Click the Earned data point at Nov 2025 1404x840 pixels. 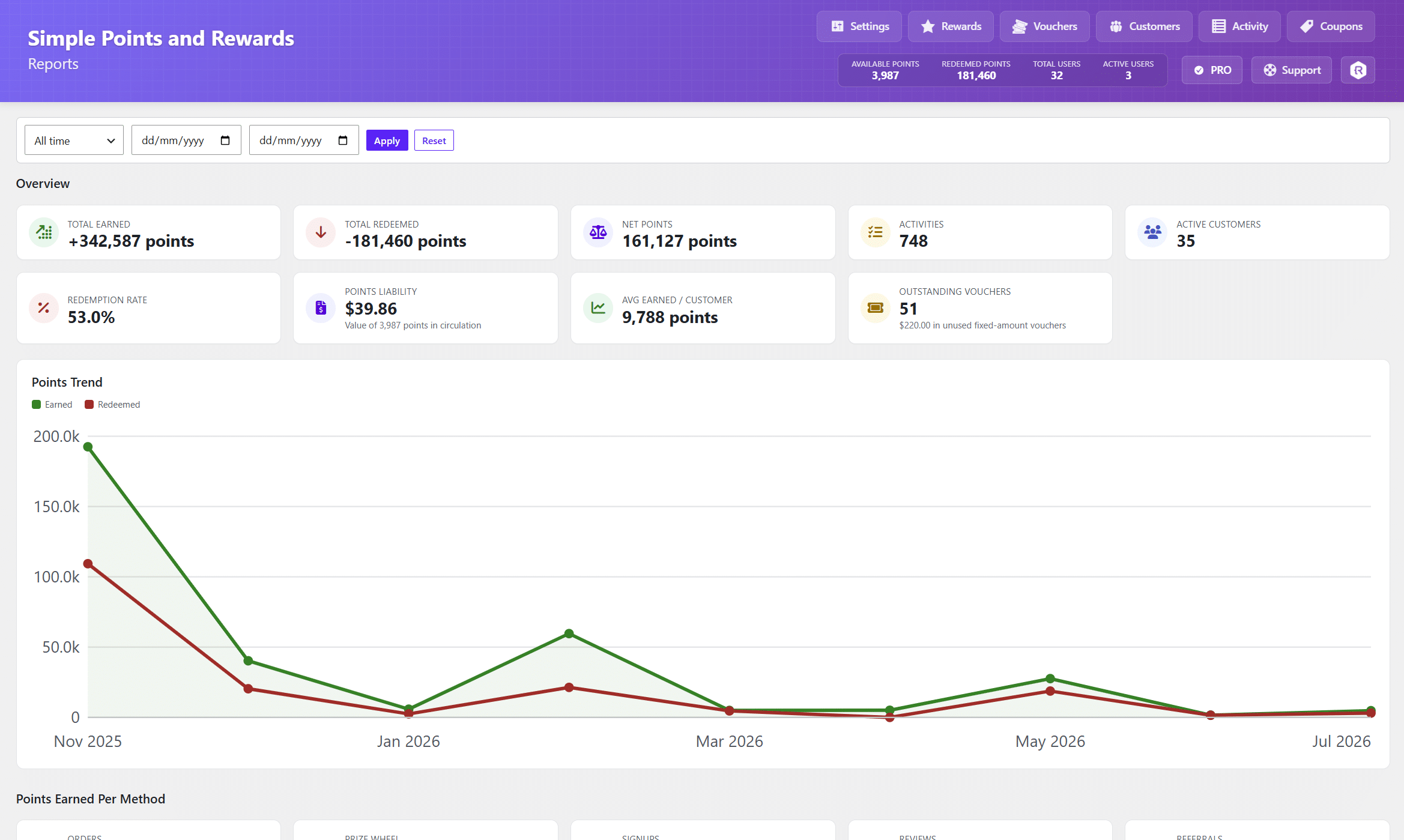coord(88,447)
